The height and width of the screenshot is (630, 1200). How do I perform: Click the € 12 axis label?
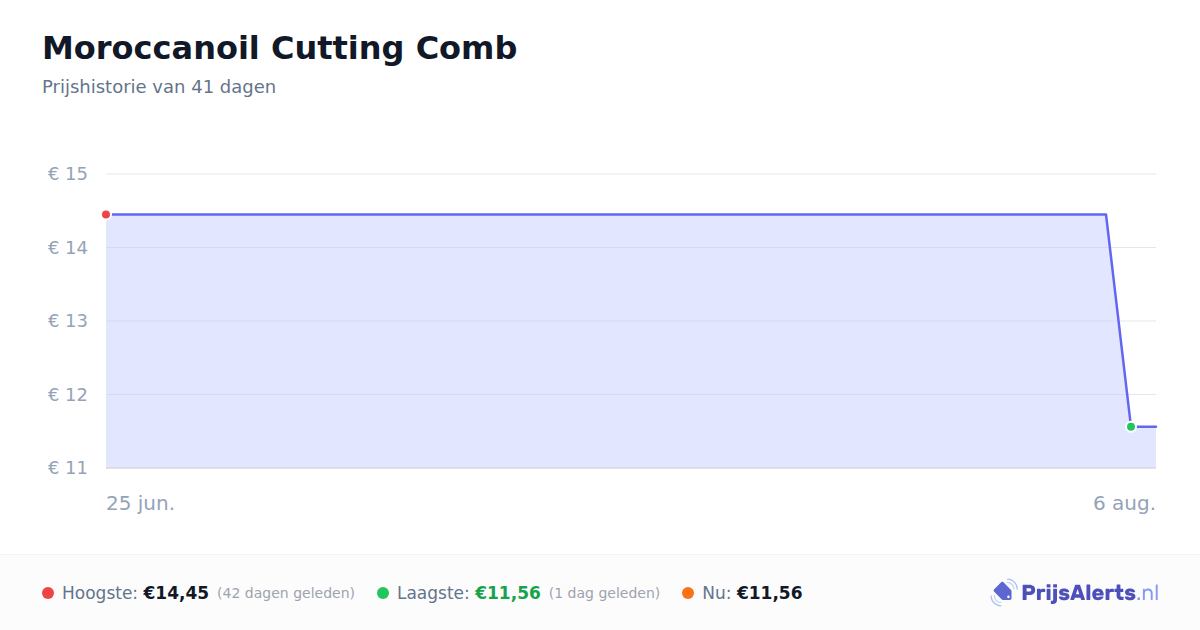click(x=68, y=394)
